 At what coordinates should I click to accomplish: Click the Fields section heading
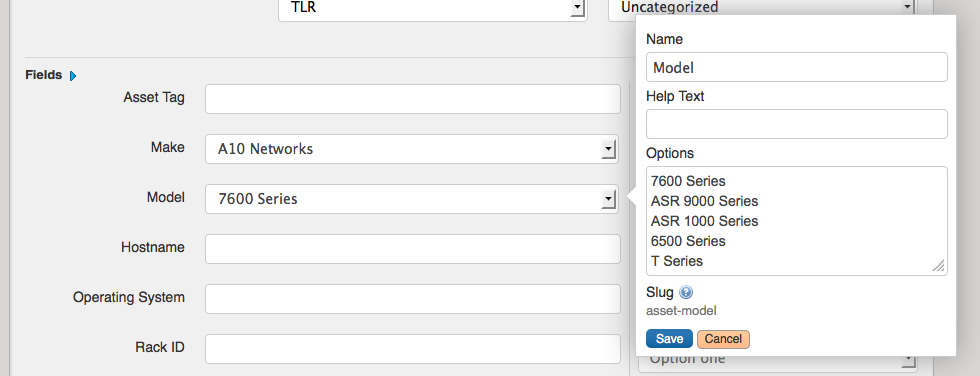tap(44, 75)
